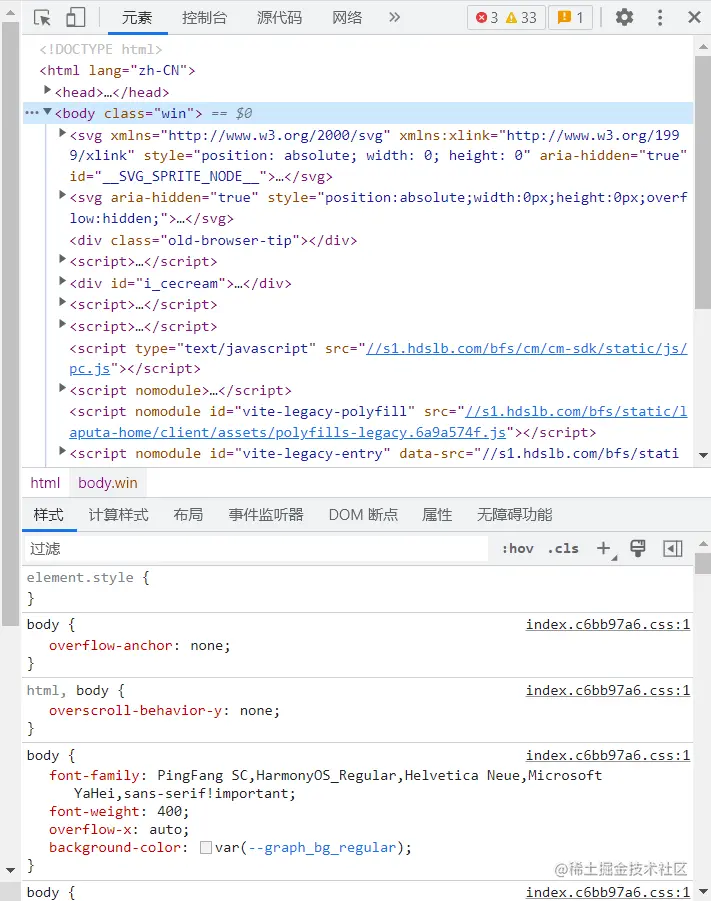The image size is (711, 901).
Task: Switch to the 控制台 tab
Action: click(x=205, y=18)
